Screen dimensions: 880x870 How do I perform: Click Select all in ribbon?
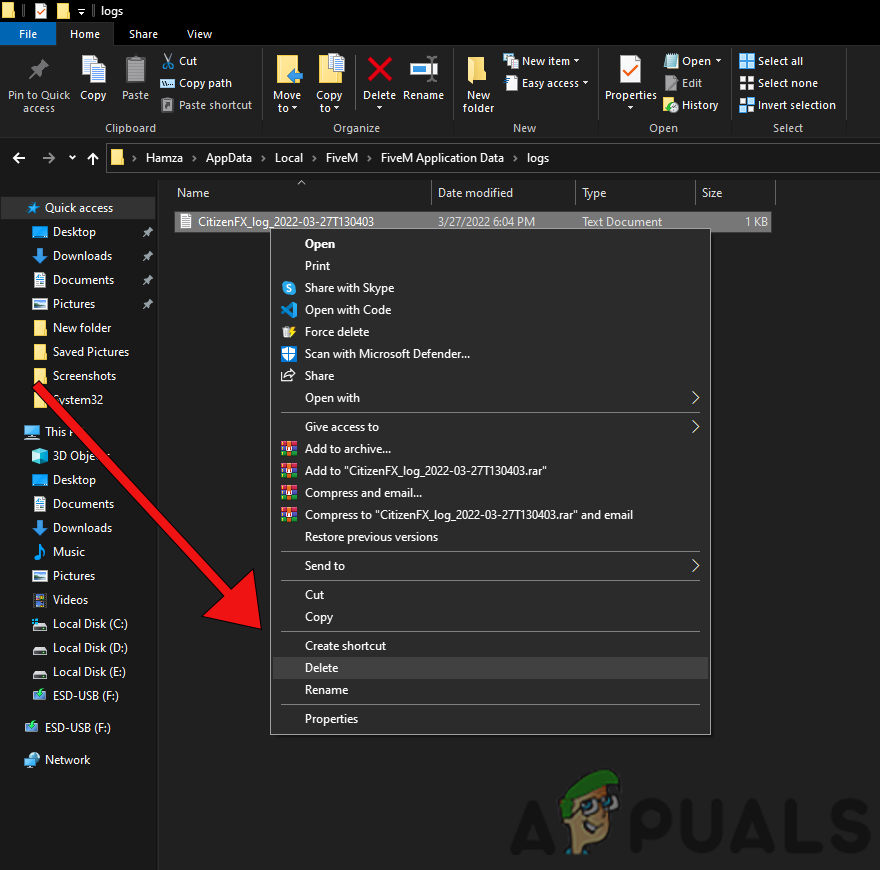pos(771,61)
